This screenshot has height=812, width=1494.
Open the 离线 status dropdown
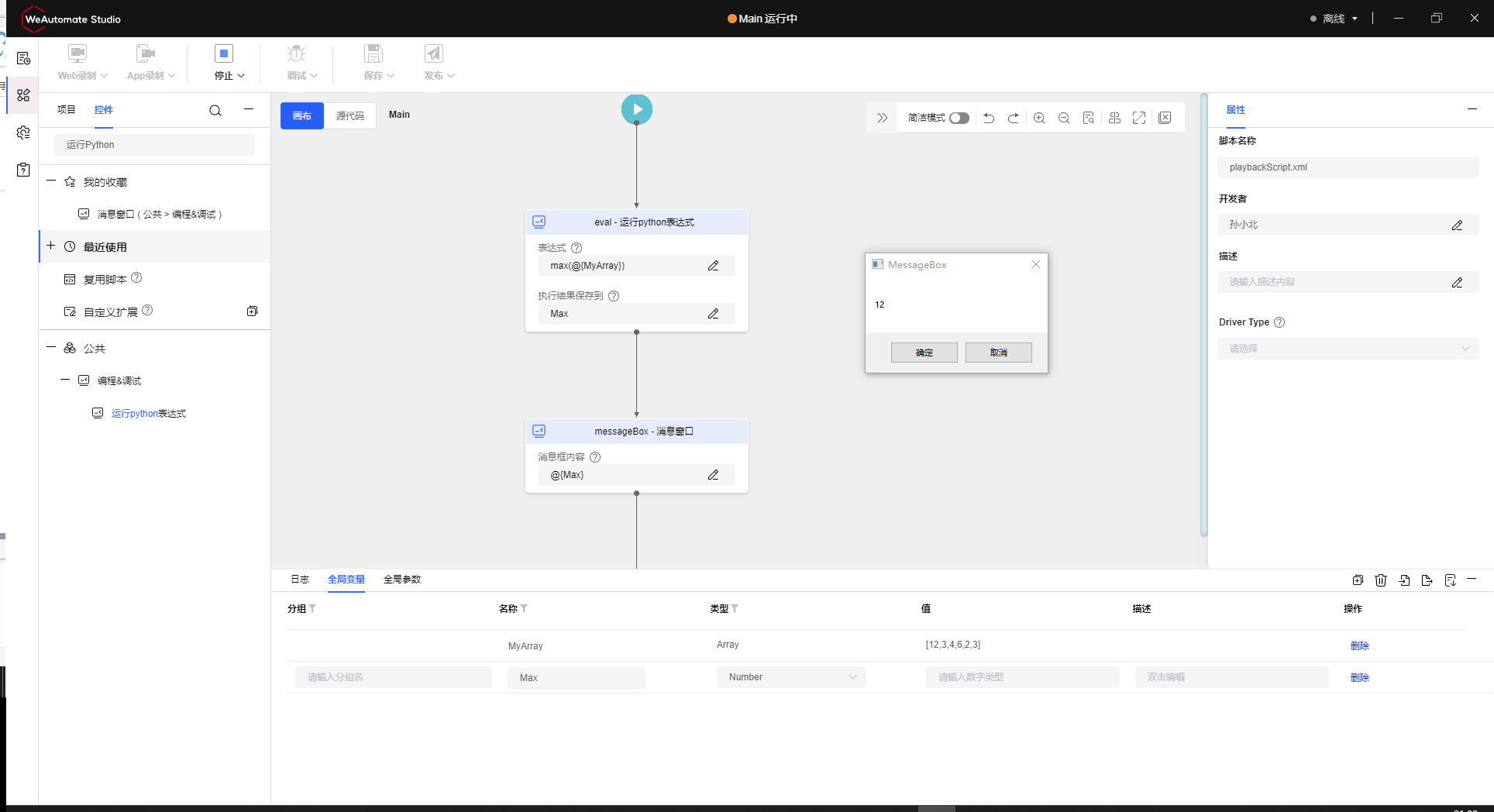(x=1334, y=19)
